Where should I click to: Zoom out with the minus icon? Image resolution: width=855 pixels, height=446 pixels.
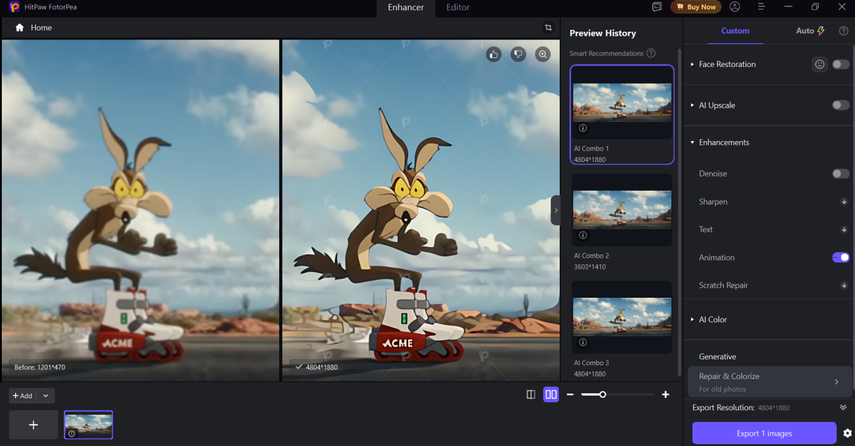tap(570, 395)
